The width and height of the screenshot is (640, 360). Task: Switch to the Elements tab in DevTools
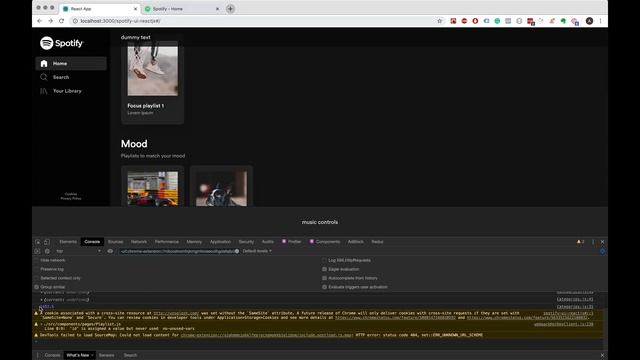[68, 242]
